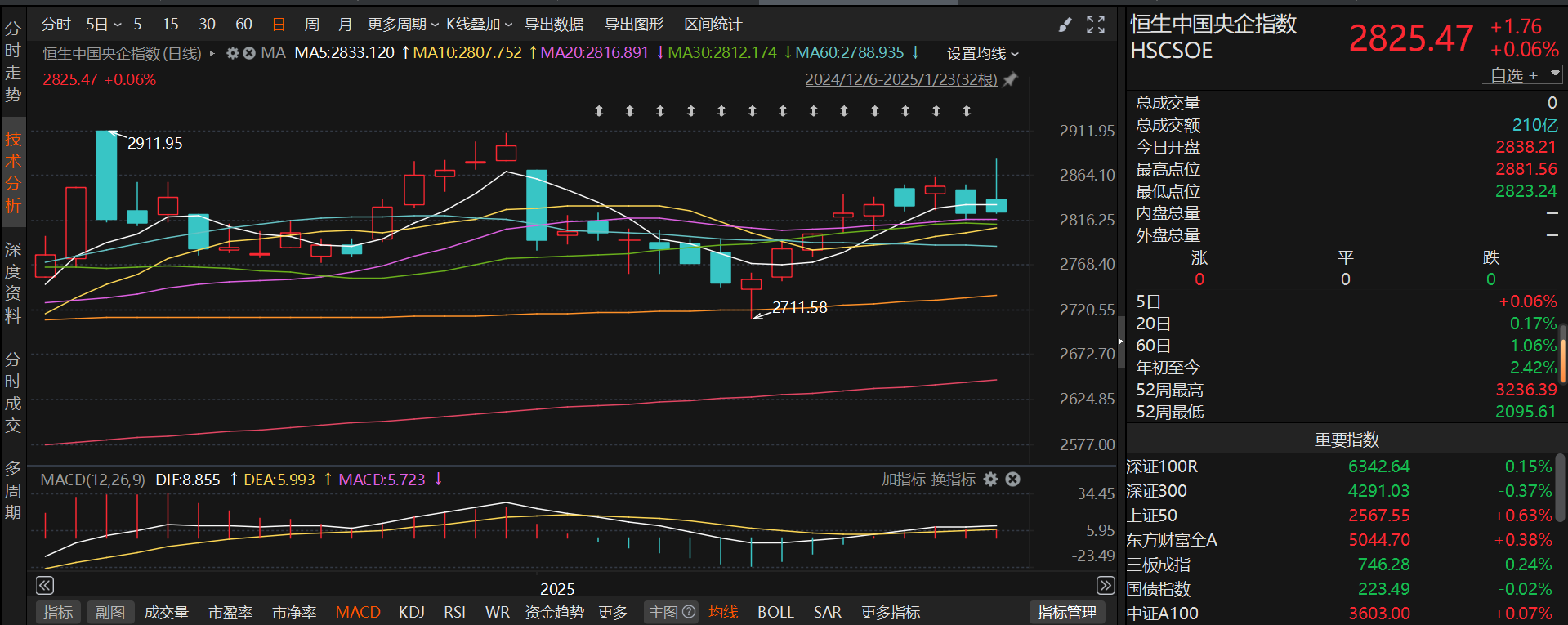Click 导出图形 to export chart image
Image resolution: width=1568 pixels, height=625 pixels.
click(634, 25)
